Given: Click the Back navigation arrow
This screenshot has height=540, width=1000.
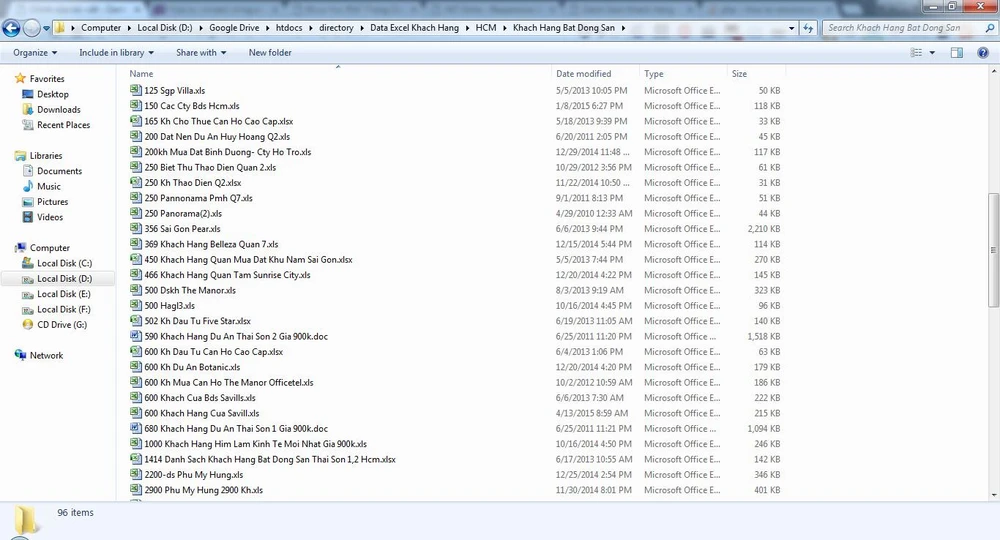Looking at the screenshot, I should [x=12, y=28].
